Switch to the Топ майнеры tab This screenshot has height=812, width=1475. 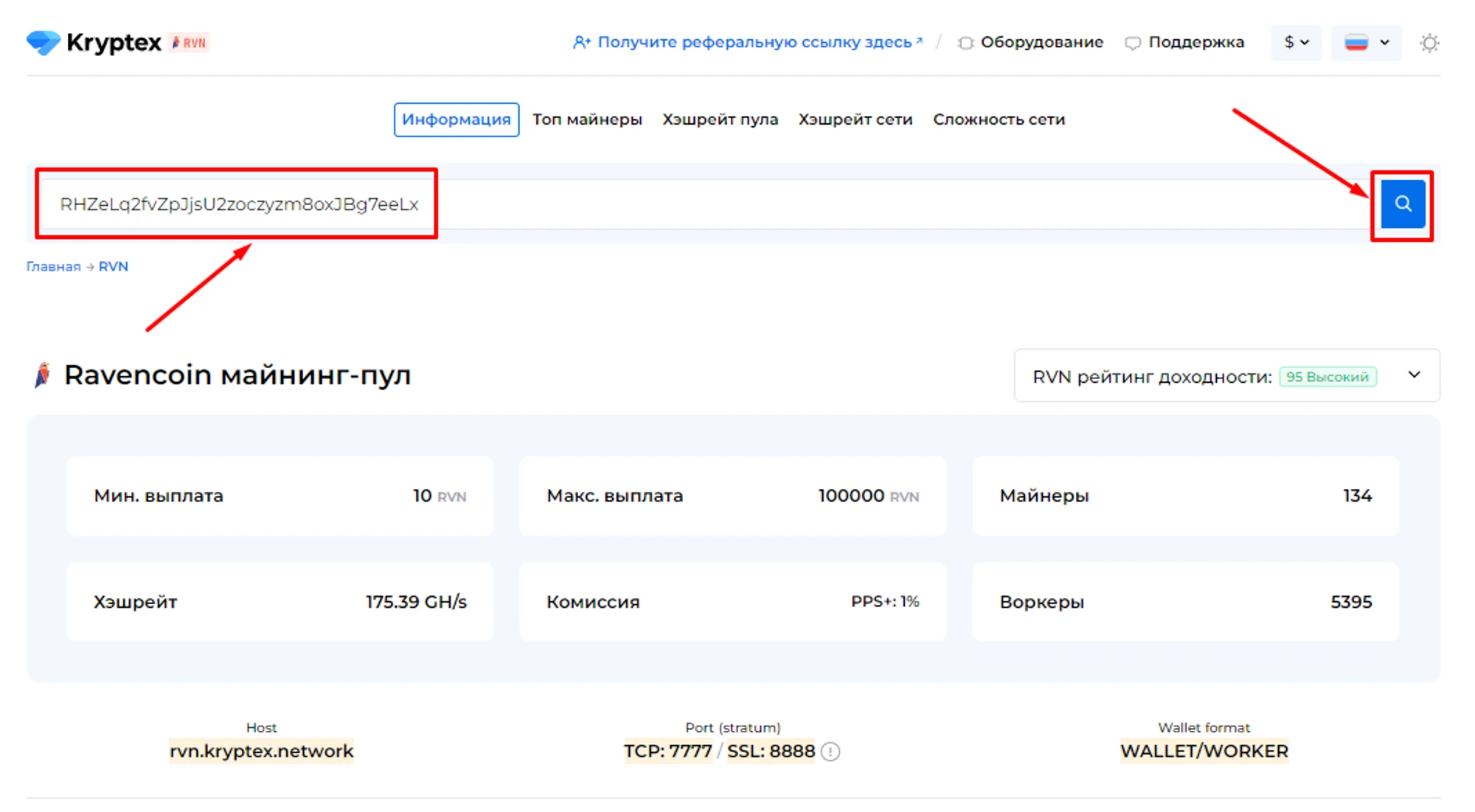point(587,119)
